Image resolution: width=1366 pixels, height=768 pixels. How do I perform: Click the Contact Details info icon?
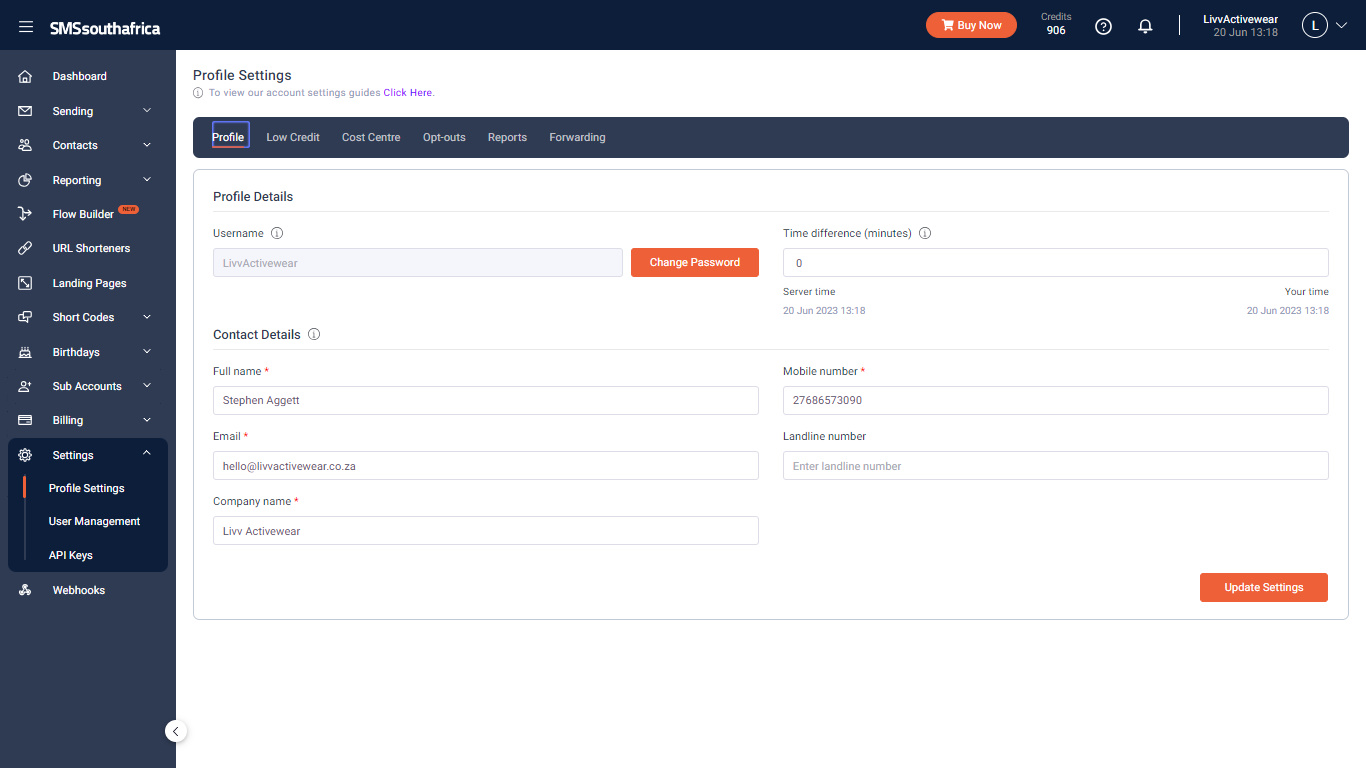coord(314,334)
